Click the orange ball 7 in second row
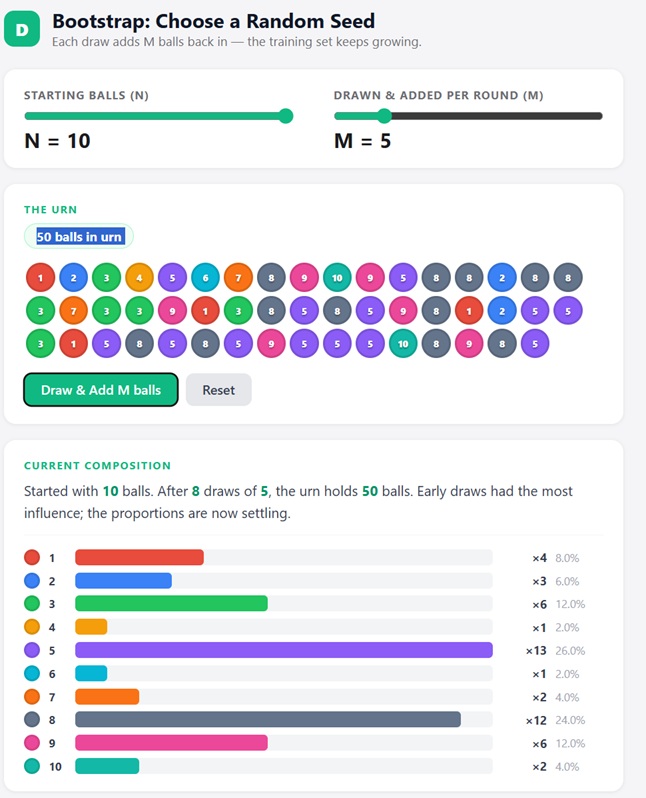Screen dimensions: 646x798 click(x=73, y=310)
